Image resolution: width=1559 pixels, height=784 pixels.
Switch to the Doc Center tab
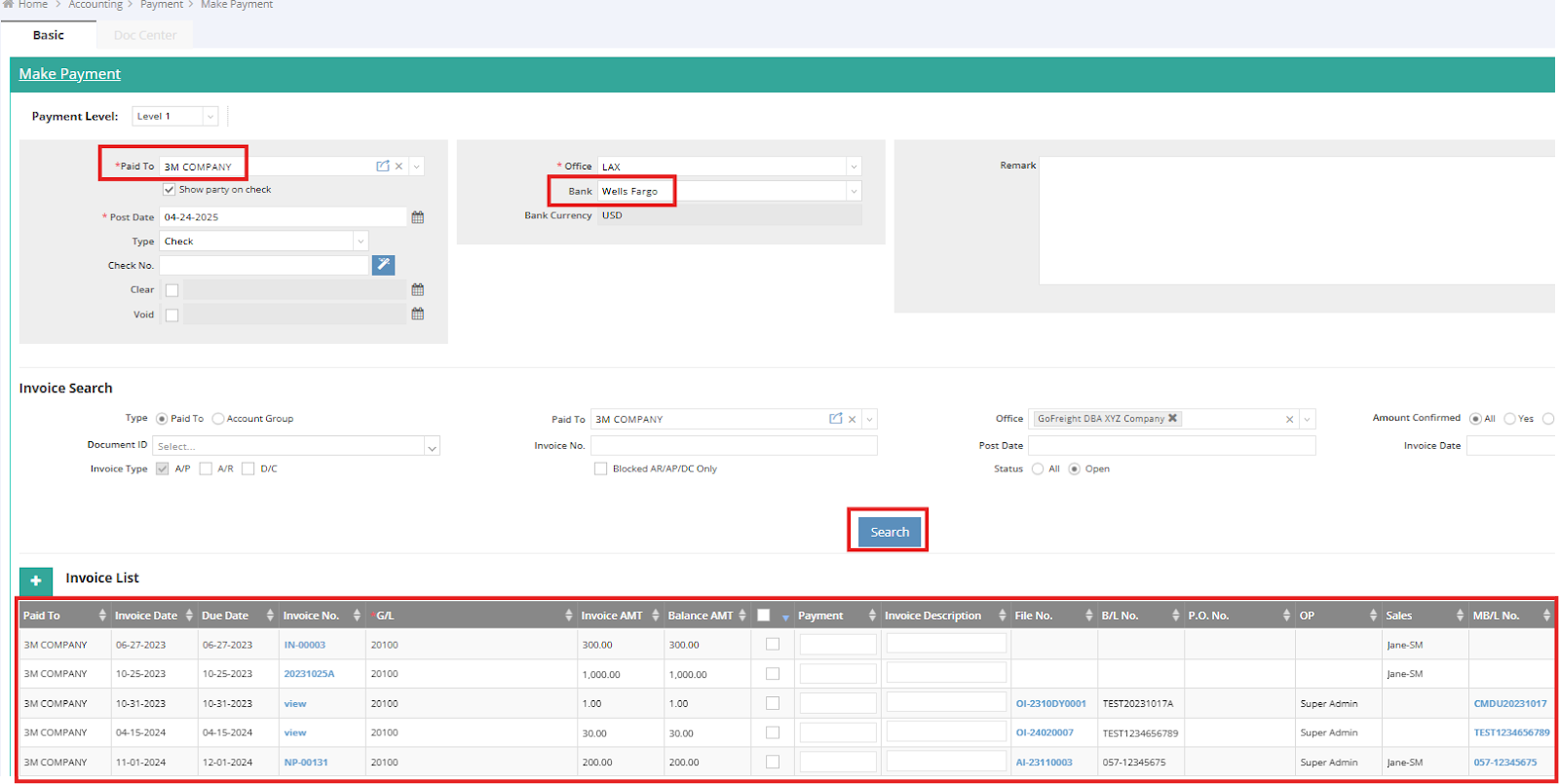point(145,35)
